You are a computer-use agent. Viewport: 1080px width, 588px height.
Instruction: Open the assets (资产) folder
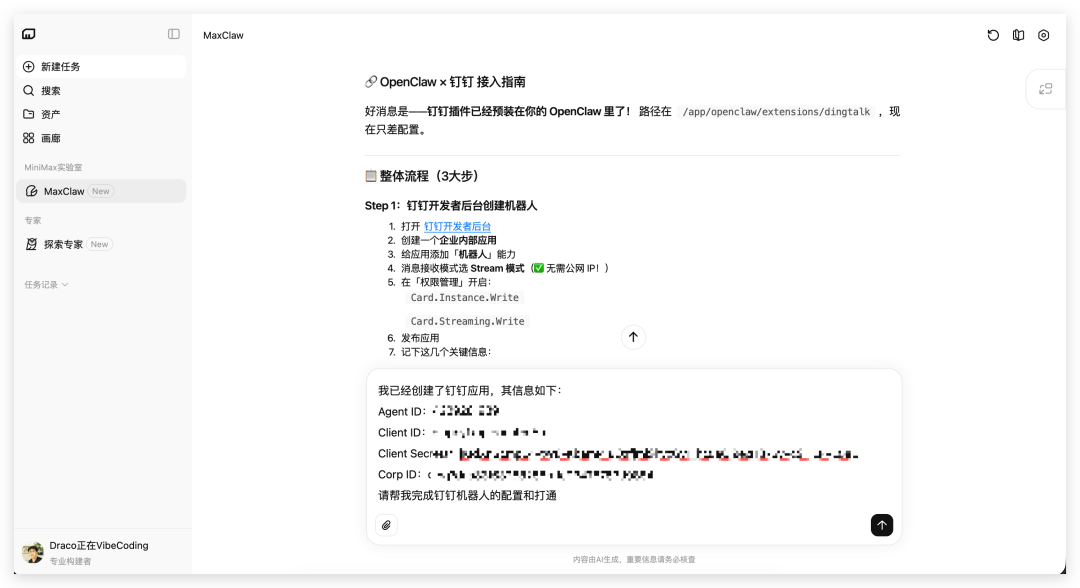click(x=50, y=115)
